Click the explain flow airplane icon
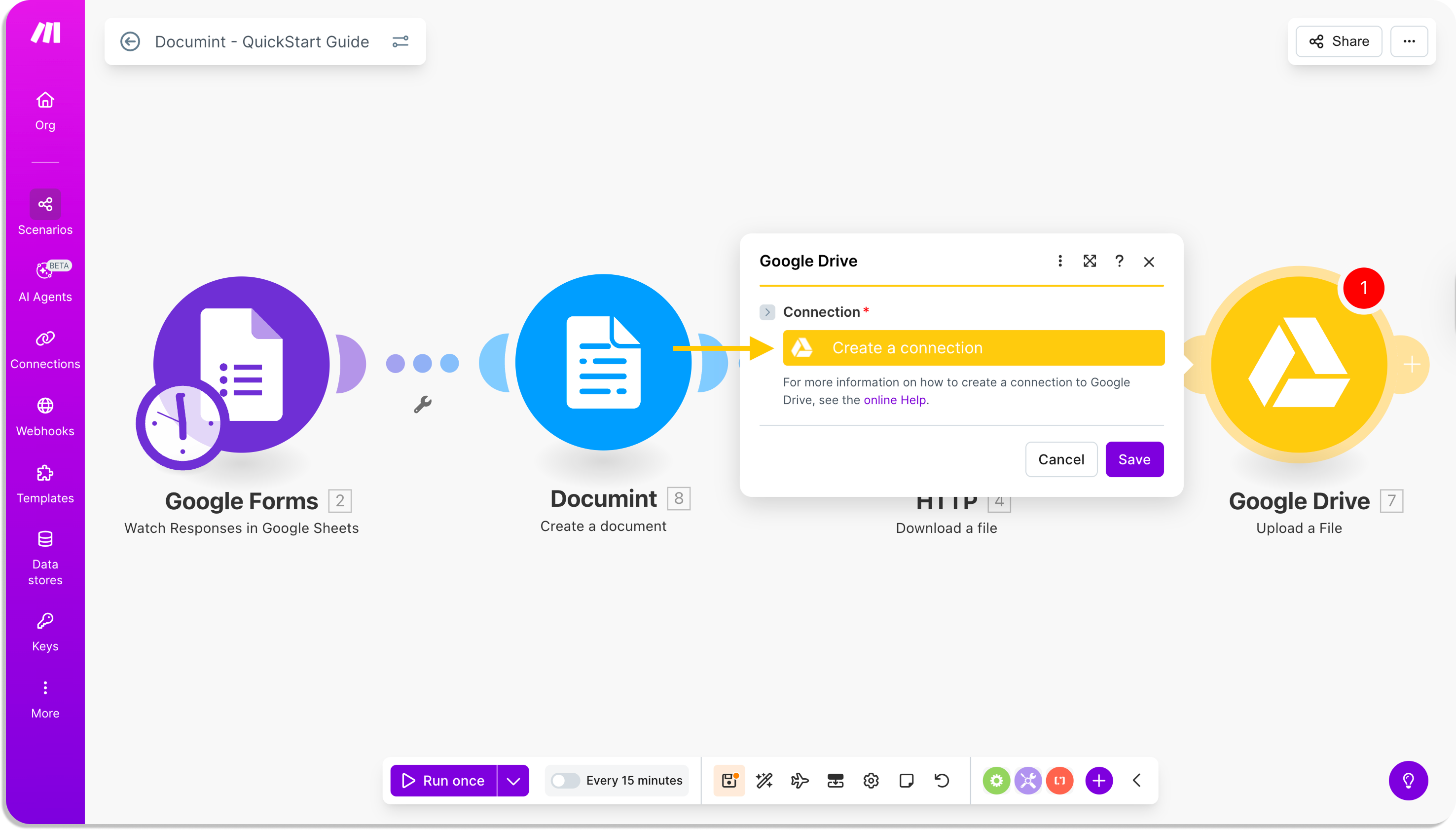This screenshot has width=1456, height=830. click(x=799, y=780)
